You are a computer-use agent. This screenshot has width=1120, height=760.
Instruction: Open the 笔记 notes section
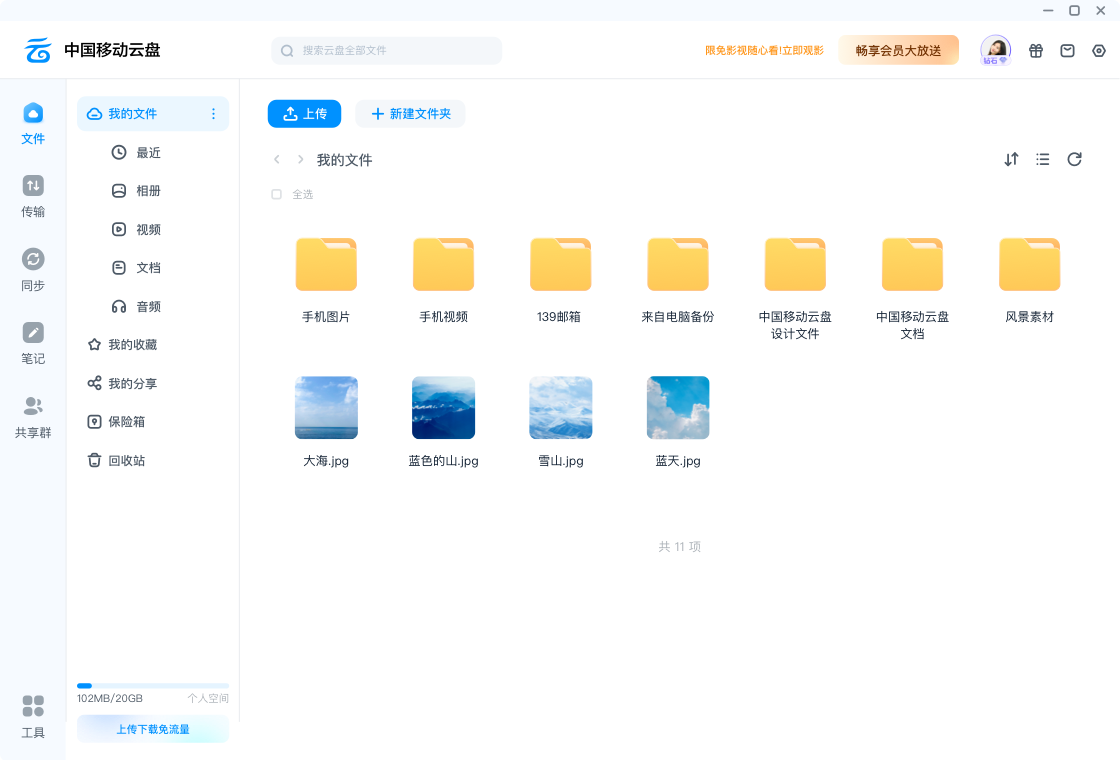click(x=33, y=333)
